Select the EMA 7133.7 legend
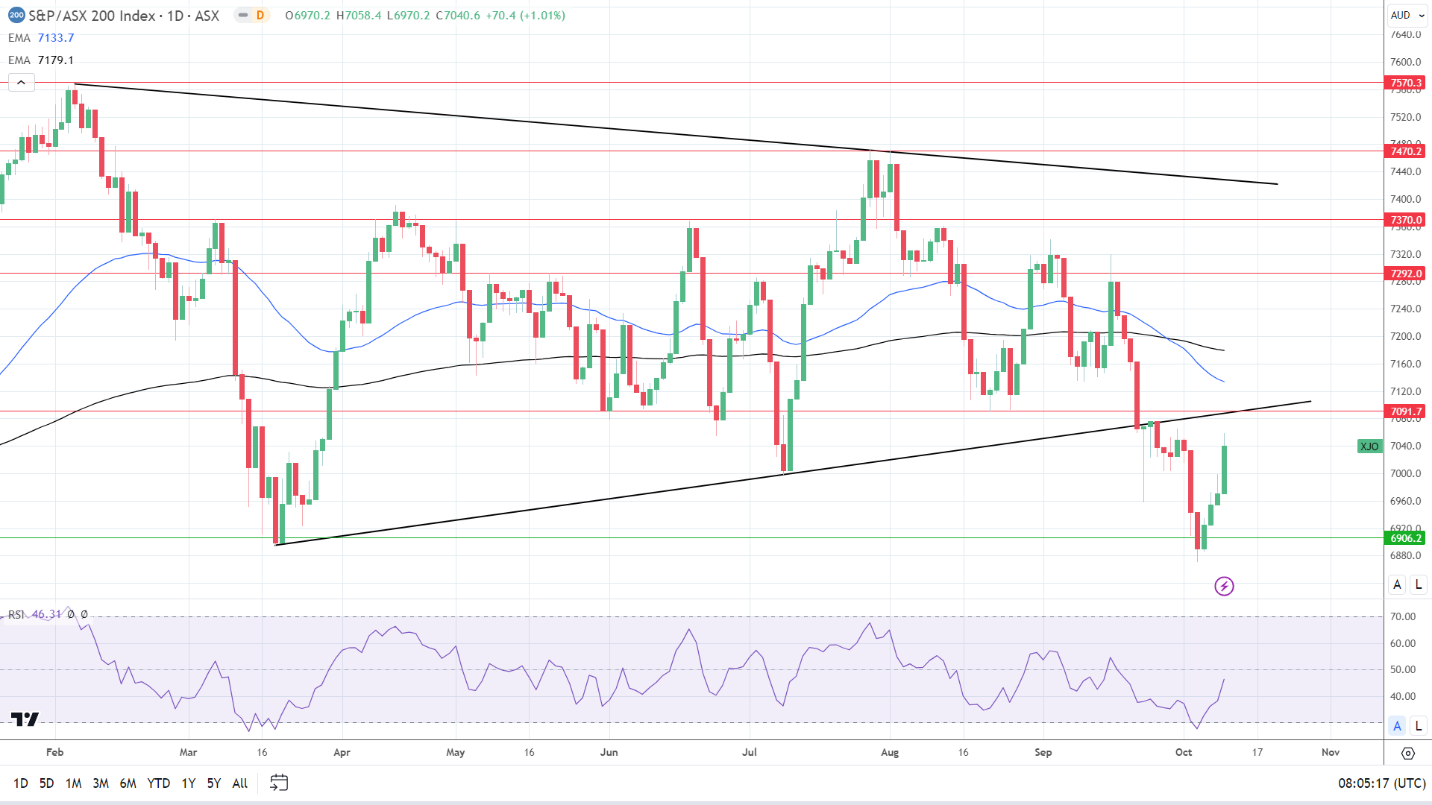Screen dimensions: 1432x805 point(41,38)
